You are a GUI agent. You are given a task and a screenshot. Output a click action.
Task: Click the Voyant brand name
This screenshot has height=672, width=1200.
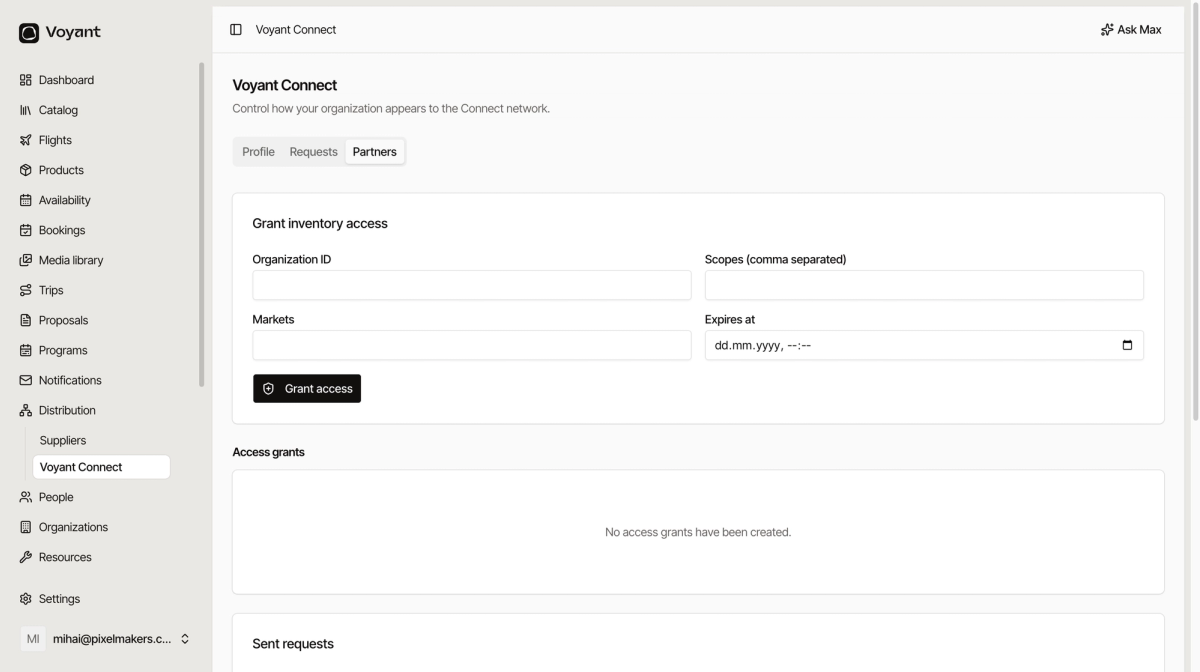coord(73,32)
